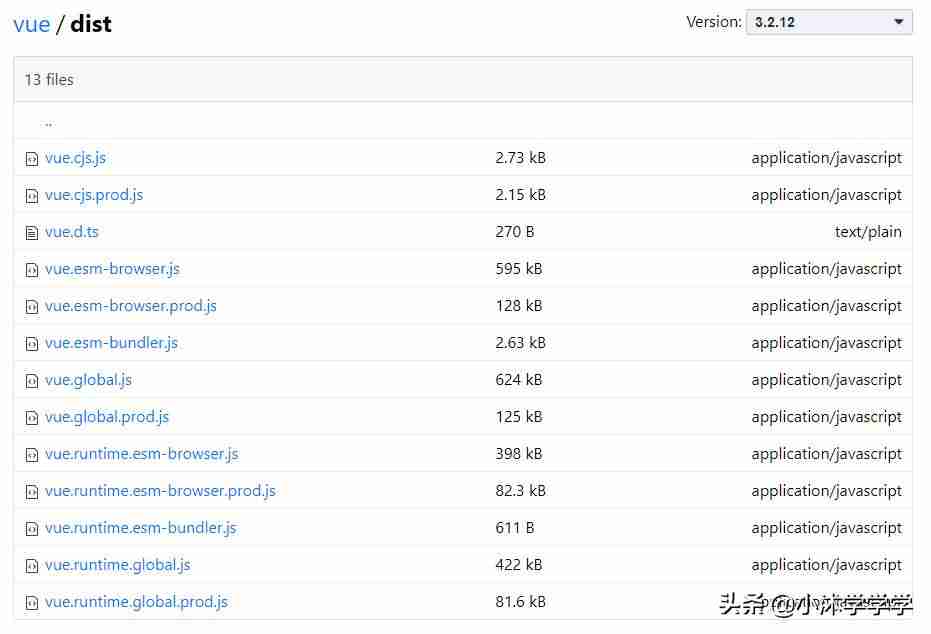931x634 pixels.
Task: Go to the vue package root breadcrumb
Action: pos(31,24)
